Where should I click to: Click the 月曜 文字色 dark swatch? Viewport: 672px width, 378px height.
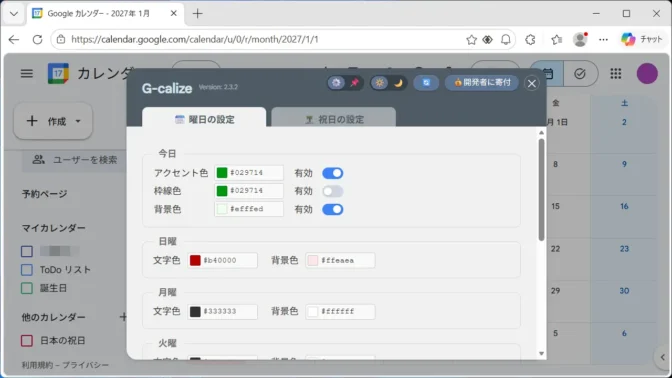(x=195, y=311)
